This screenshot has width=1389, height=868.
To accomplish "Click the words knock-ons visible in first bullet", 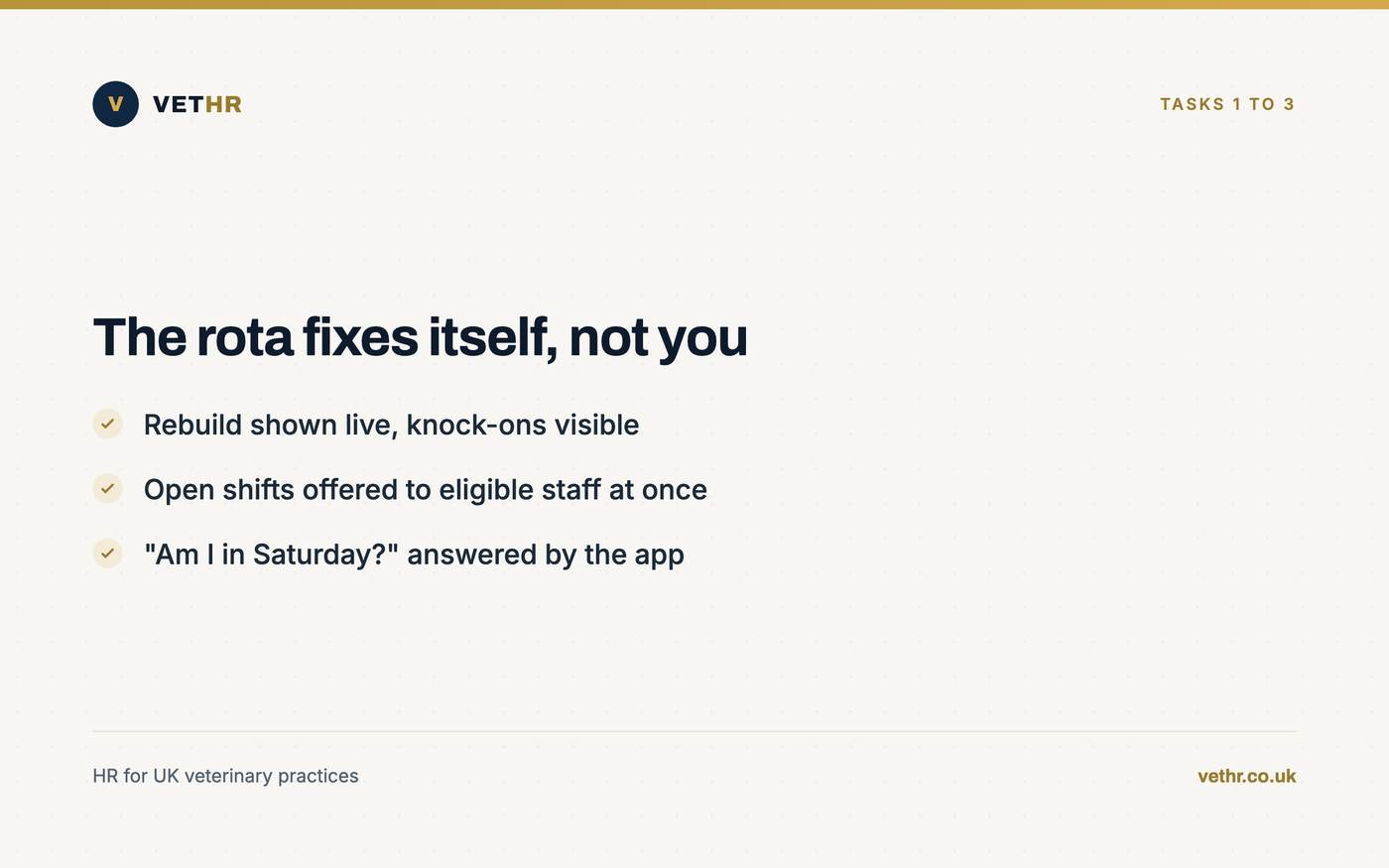I will pyautogui.click(x=523, y=425).
